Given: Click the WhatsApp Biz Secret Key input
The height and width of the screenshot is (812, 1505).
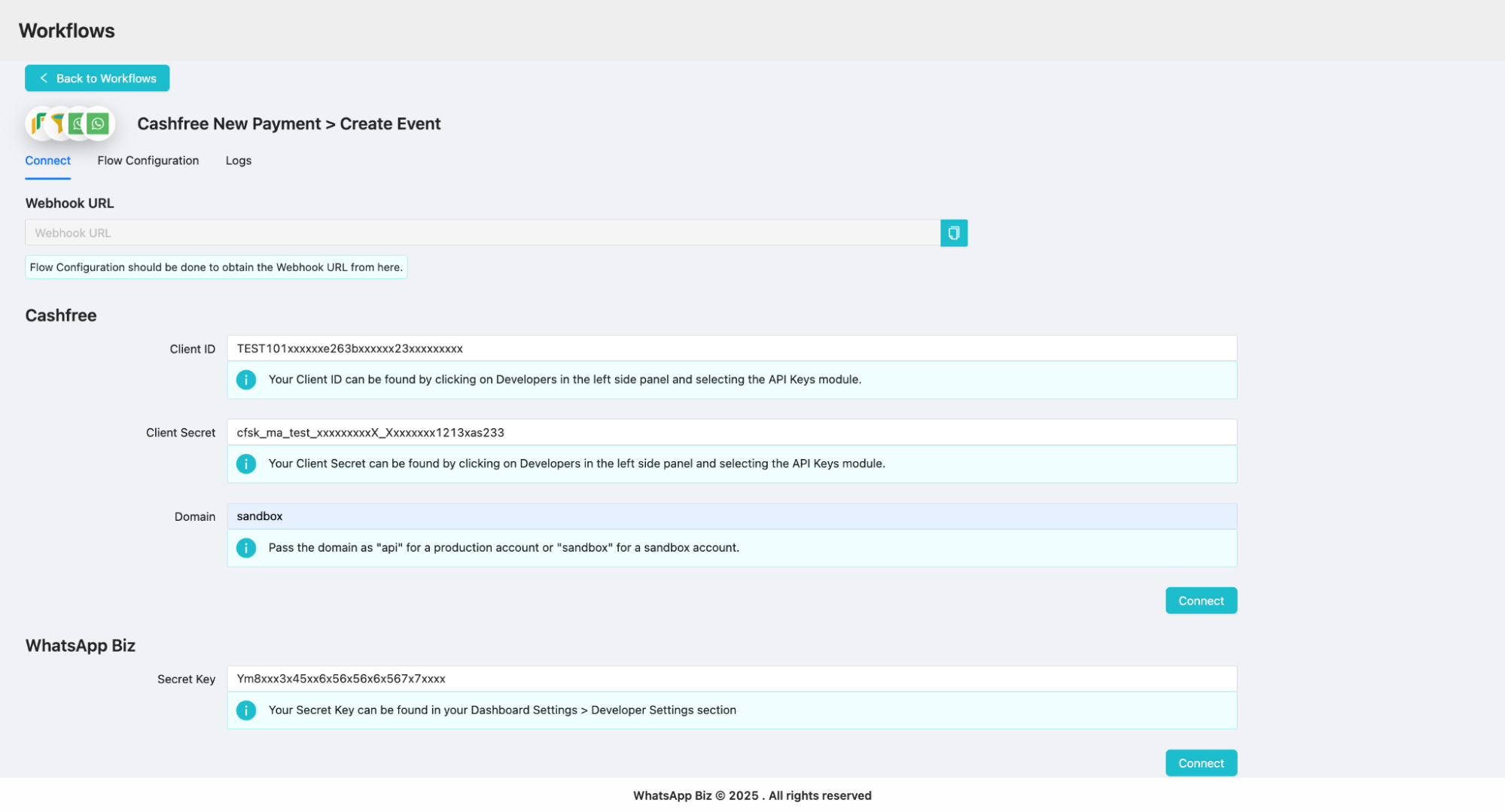Looking at the screenshot, I should [x=732, y=679].
